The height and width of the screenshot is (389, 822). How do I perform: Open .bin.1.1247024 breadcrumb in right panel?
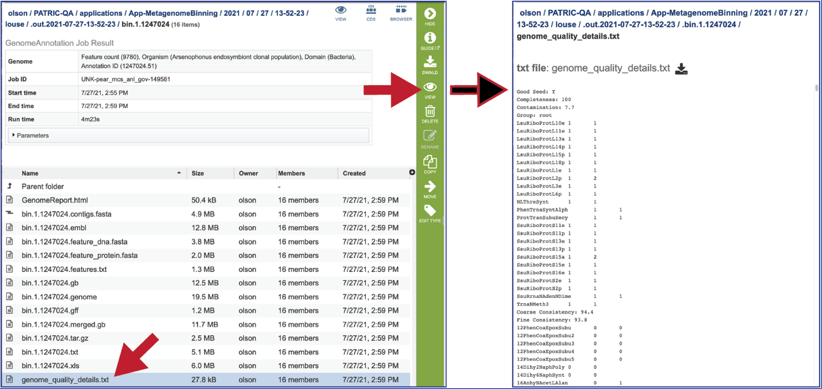pyautogui.click(x=709, y=25)
